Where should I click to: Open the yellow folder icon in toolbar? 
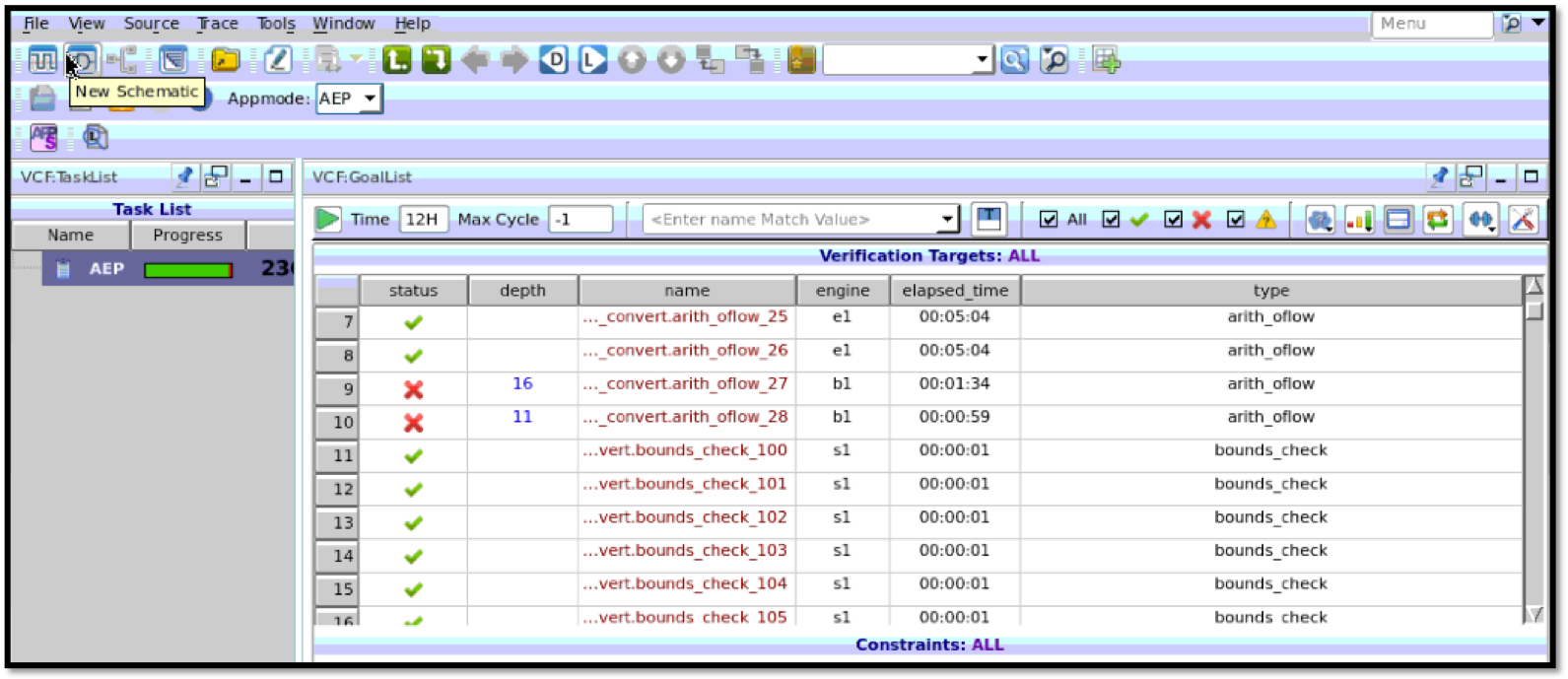226,60
